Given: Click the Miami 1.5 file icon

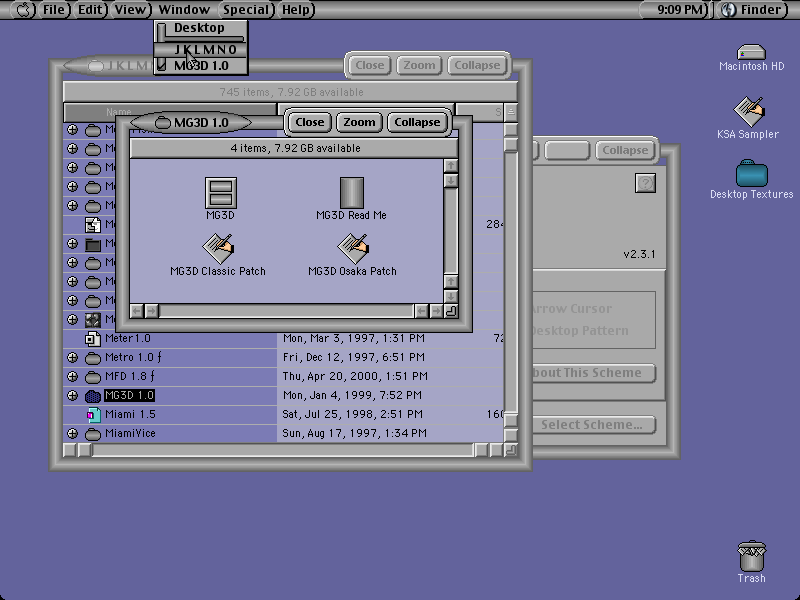Looking at the screenshot, I should pyautogui.click(x=93, y=414).
